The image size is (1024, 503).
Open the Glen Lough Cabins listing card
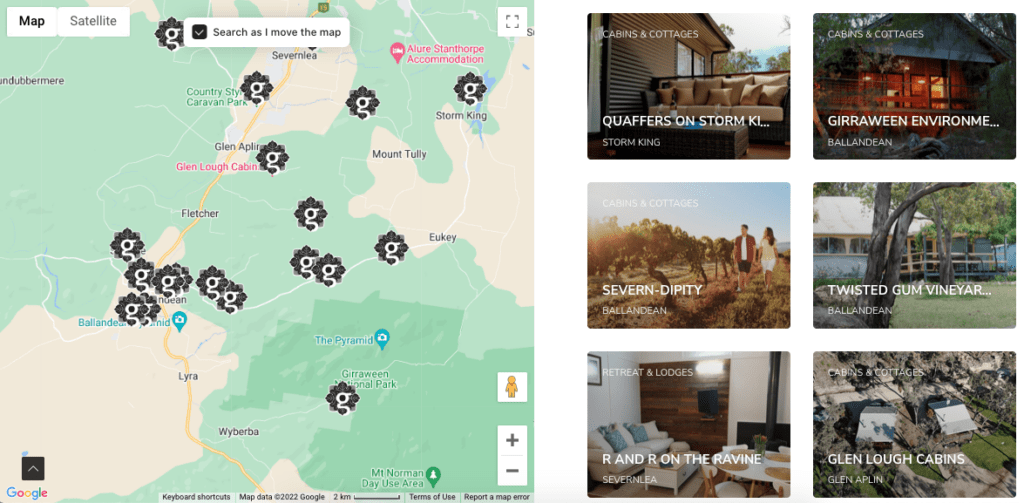[x=914, y=425]
